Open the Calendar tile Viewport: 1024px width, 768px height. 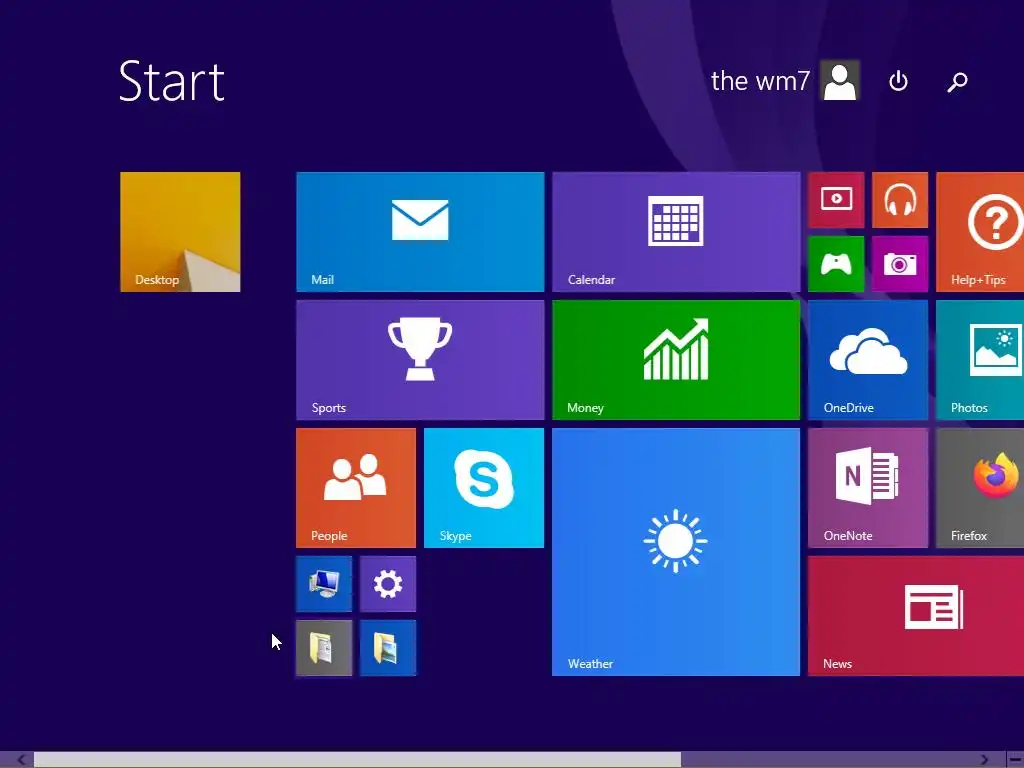[x=676, y=232]
